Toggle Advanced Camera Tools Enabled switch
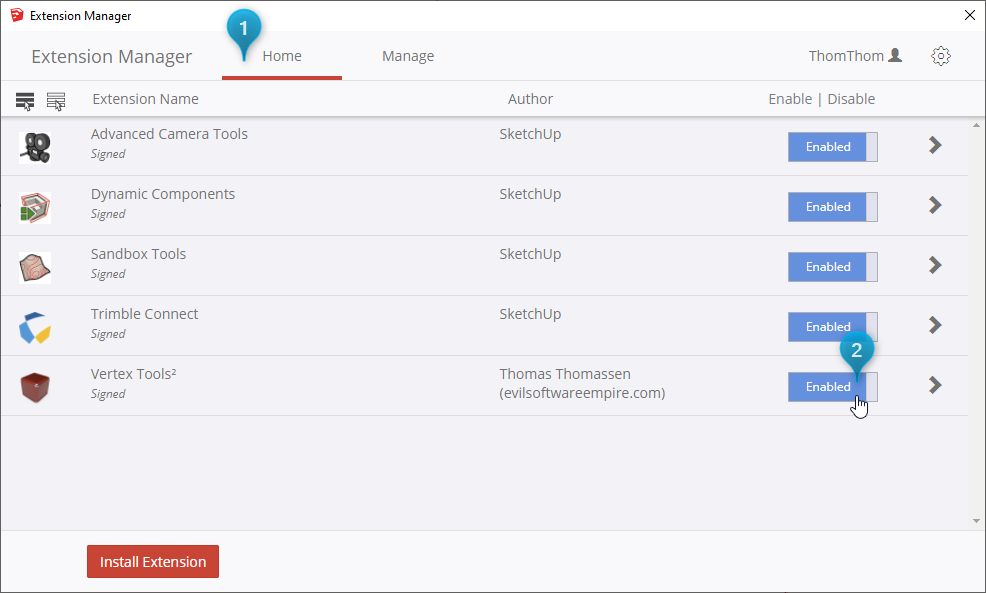The image size is (986, 593). click(832, 147)
